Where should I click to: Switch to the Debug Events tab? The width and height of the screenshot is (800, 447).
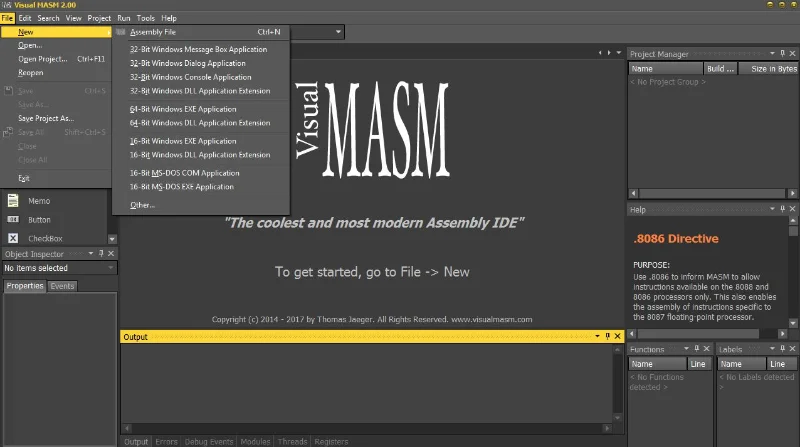point(209,441)
